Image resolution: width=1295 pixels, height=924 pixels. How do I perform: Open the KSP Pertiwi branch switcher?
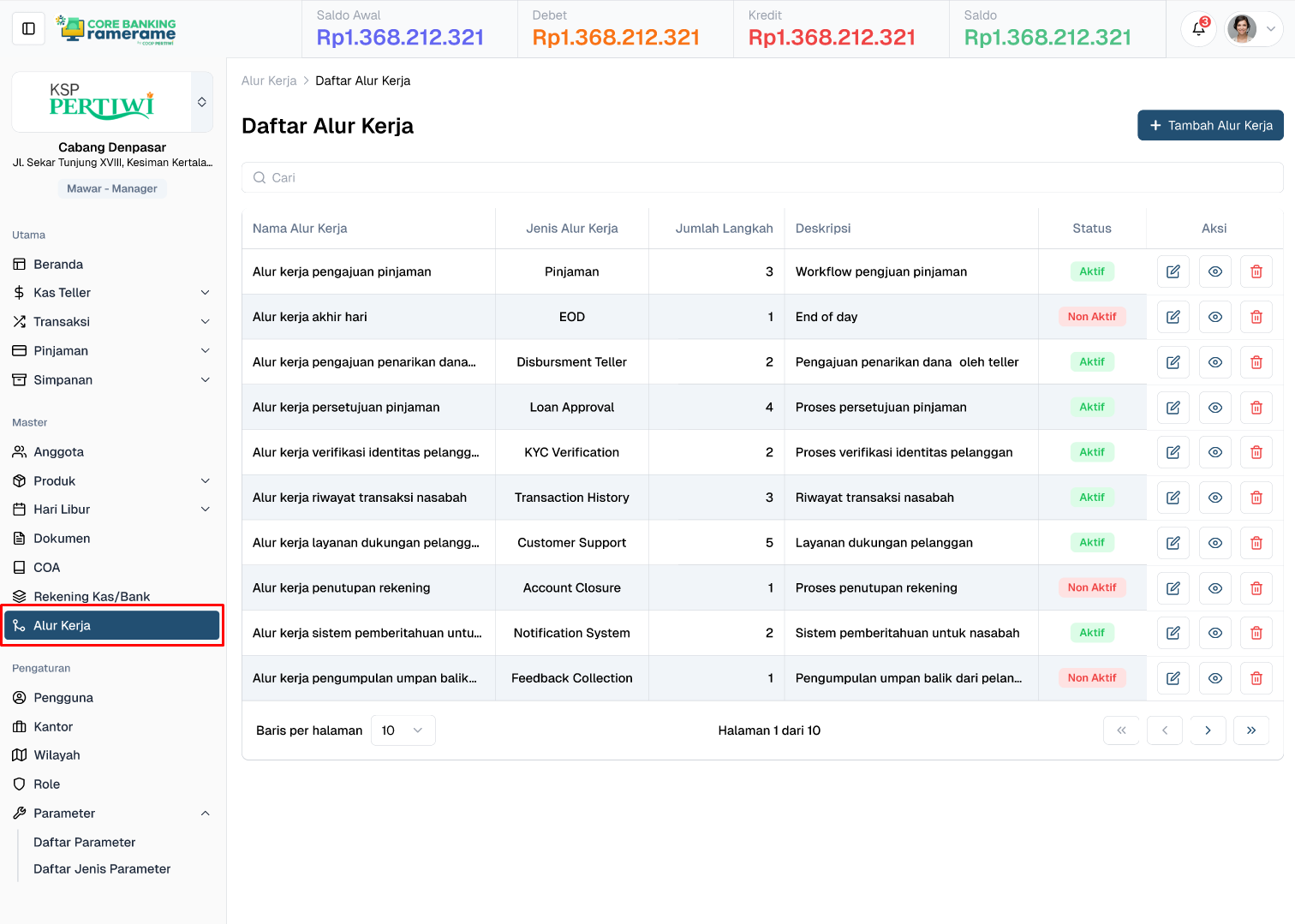point(201,102)
